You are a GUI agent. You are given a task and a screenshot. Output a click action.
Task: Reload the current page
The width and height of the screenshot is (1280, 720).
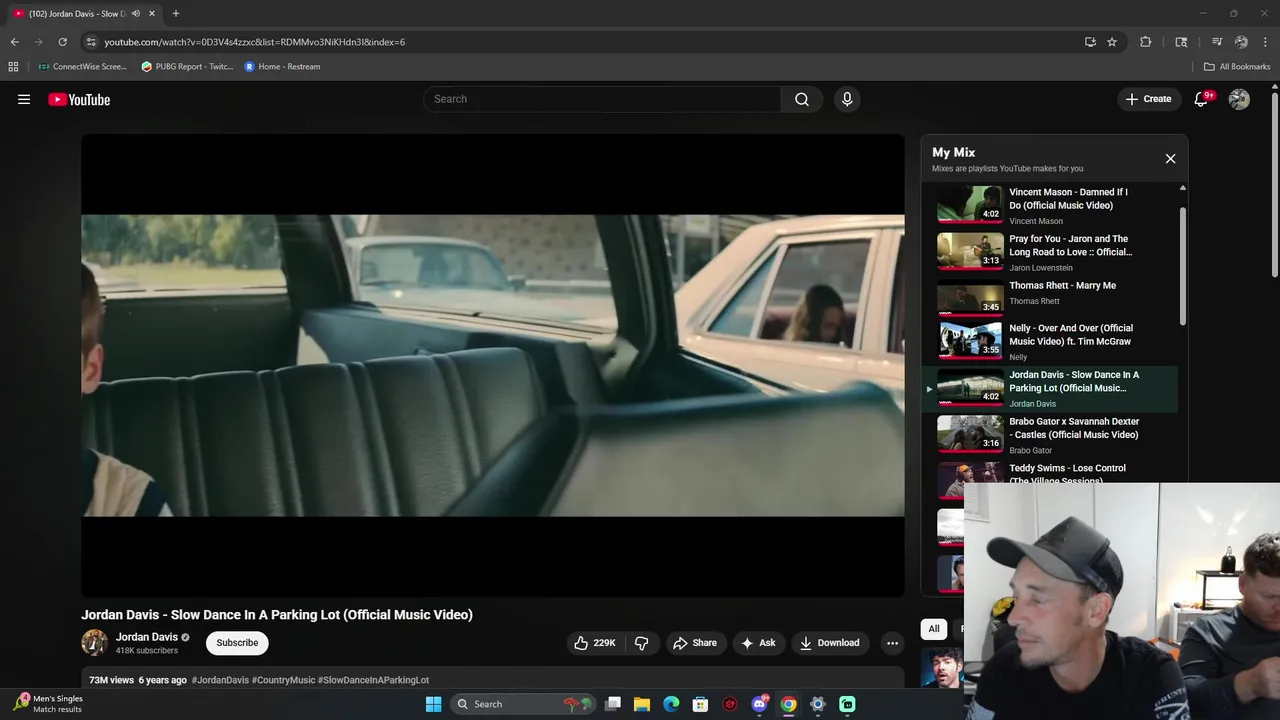62,42
